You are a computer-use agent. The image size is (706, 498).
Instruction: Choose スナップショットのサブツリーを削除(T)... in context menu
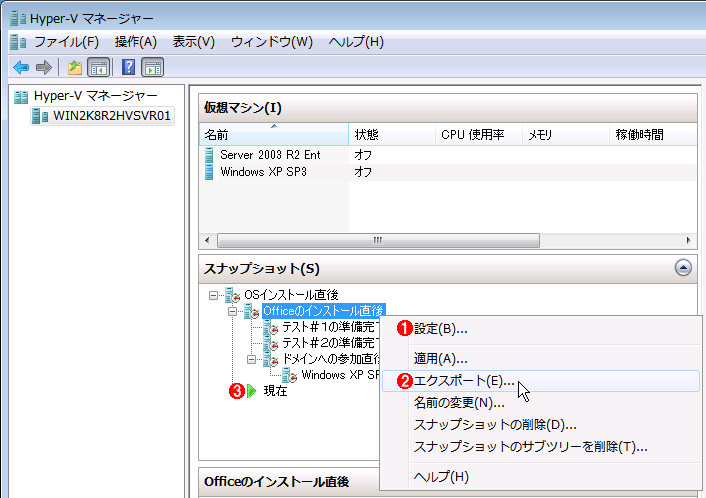click(x=540, y=447)
